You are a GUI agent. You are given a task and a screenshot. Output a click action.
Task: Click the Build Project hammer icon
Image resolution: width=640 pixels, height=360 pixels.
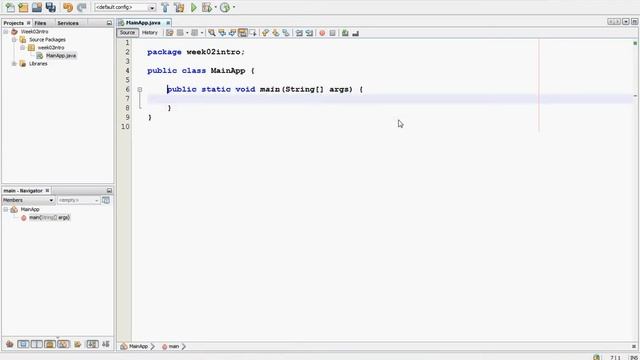tap(165, 7)
